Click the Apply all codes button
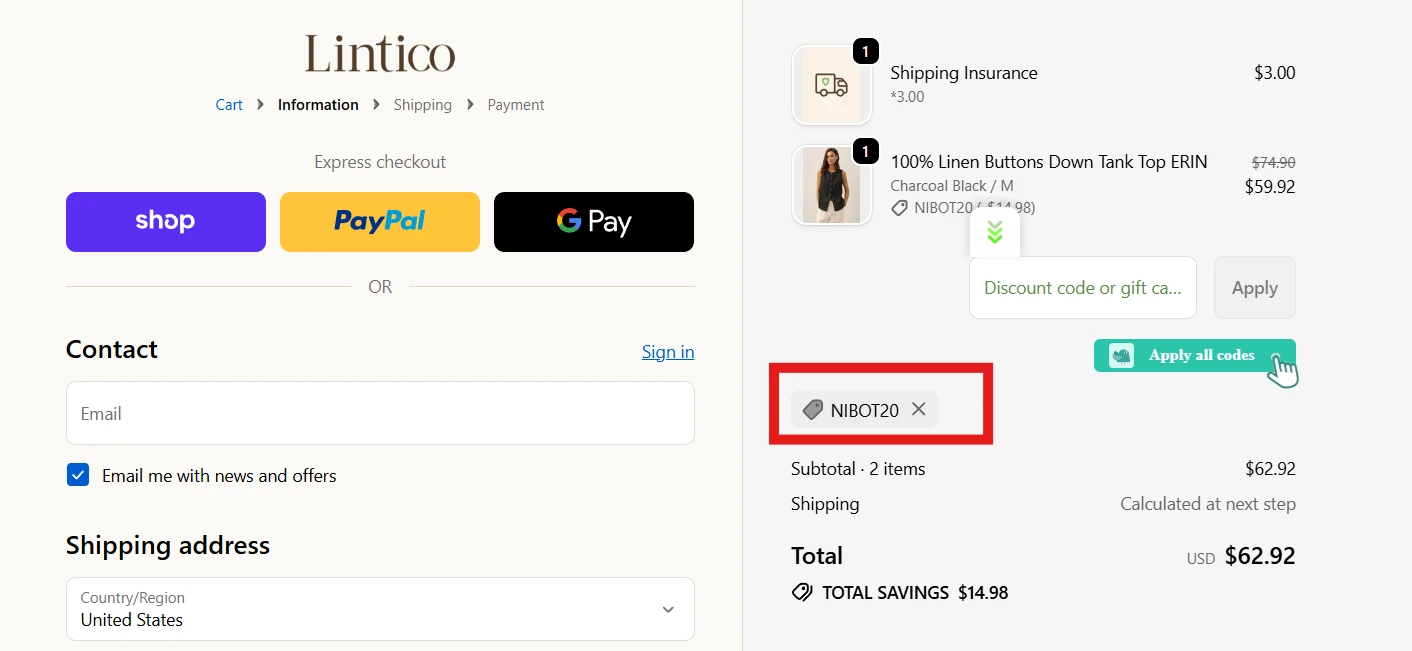Image resolution: width=1412 pixels, height=651 pixels. pyautogui.click(x=1200, y=355)
